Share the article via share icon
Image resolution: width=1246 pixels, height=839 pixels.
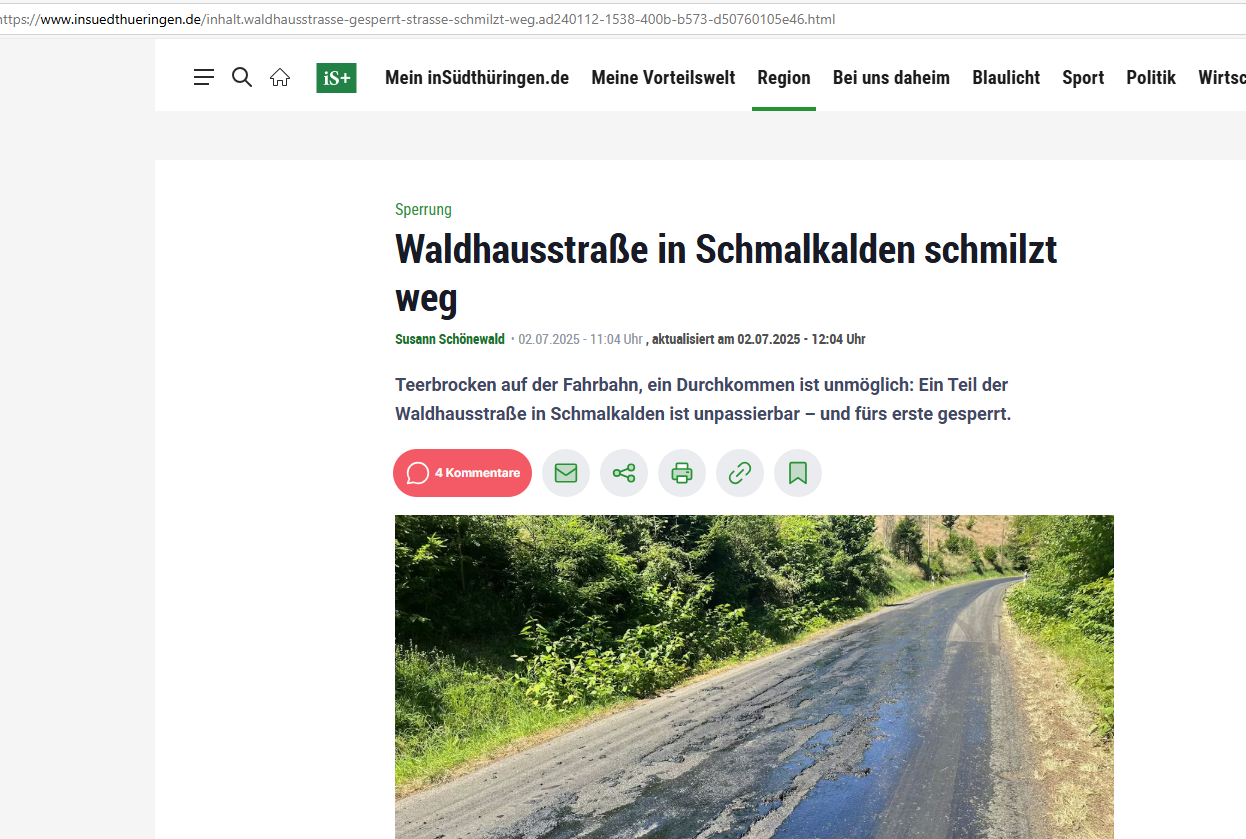(624, 473)
